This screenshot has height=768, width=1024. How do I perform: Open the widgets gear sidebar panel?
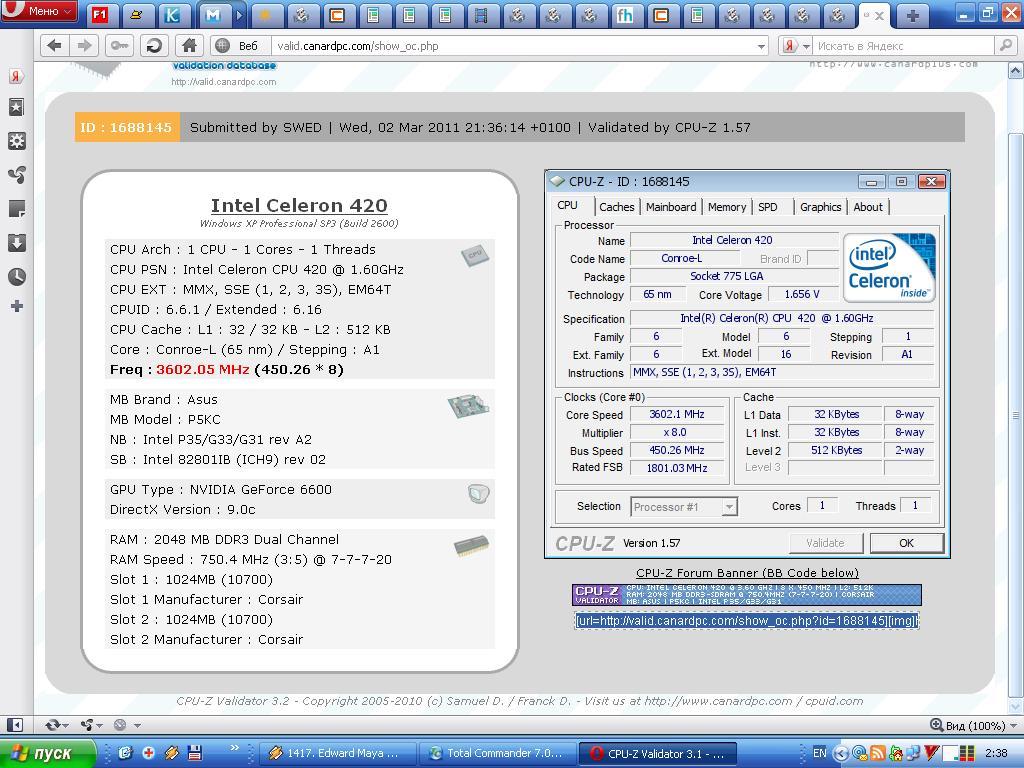(x=16, y=141)
